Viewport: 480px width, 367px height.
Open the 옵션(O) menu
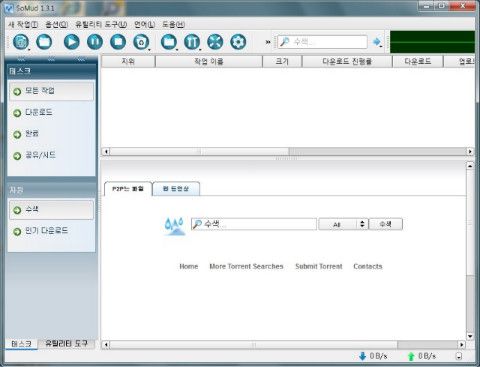57,24
